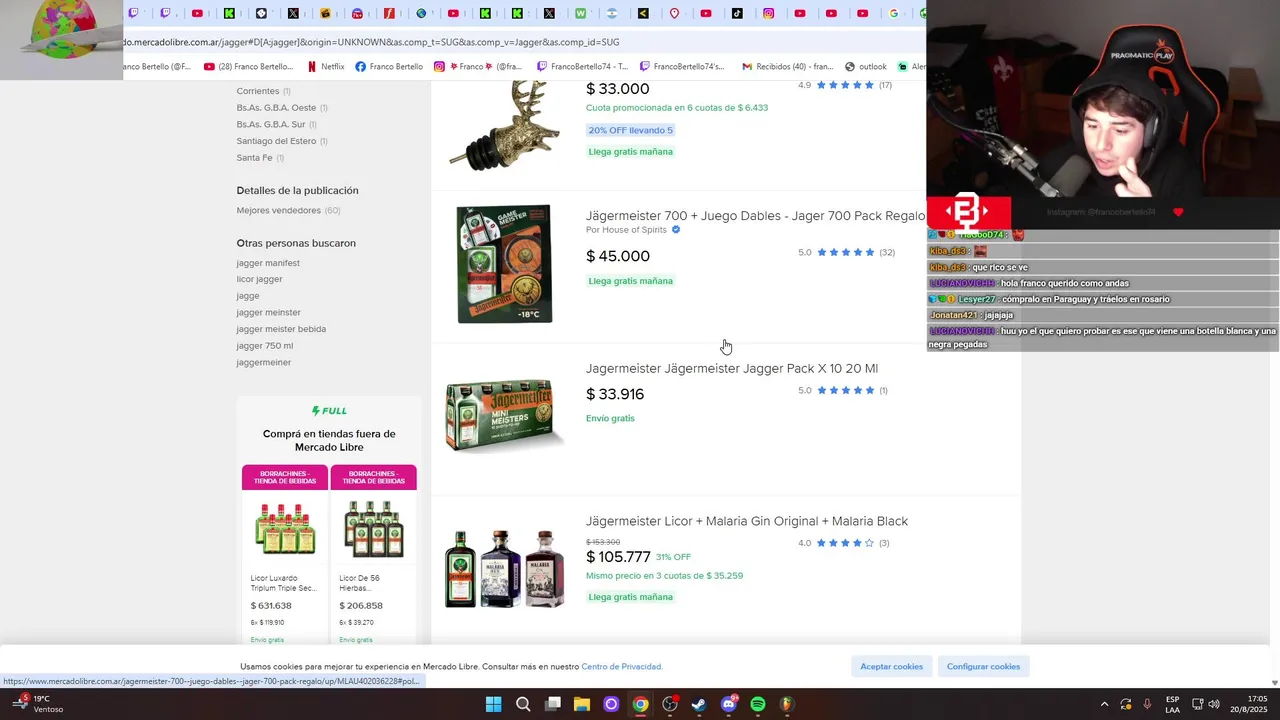Click the $ 45.000 price

coord(618,256)
